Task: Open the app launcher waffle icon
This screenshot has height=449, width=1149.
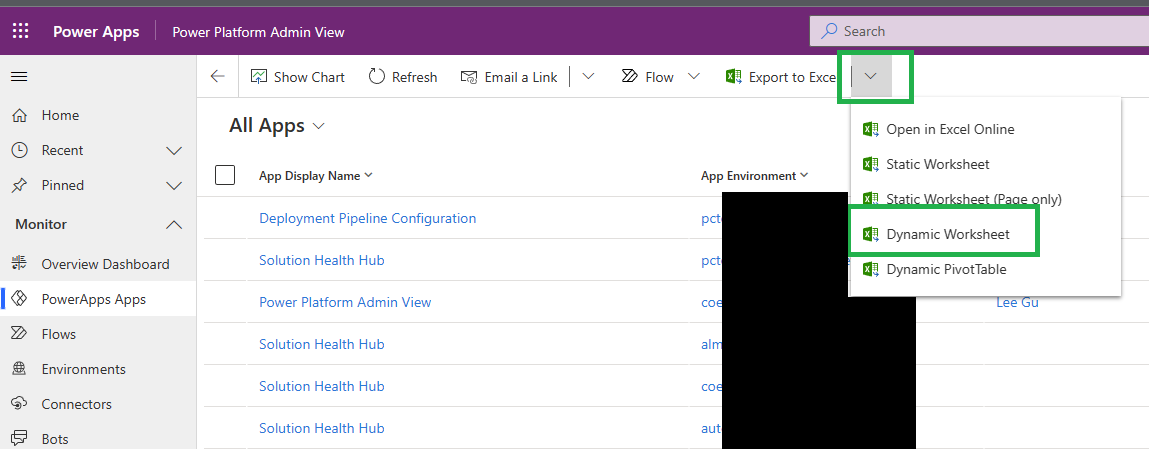Action: pos(21,31)
